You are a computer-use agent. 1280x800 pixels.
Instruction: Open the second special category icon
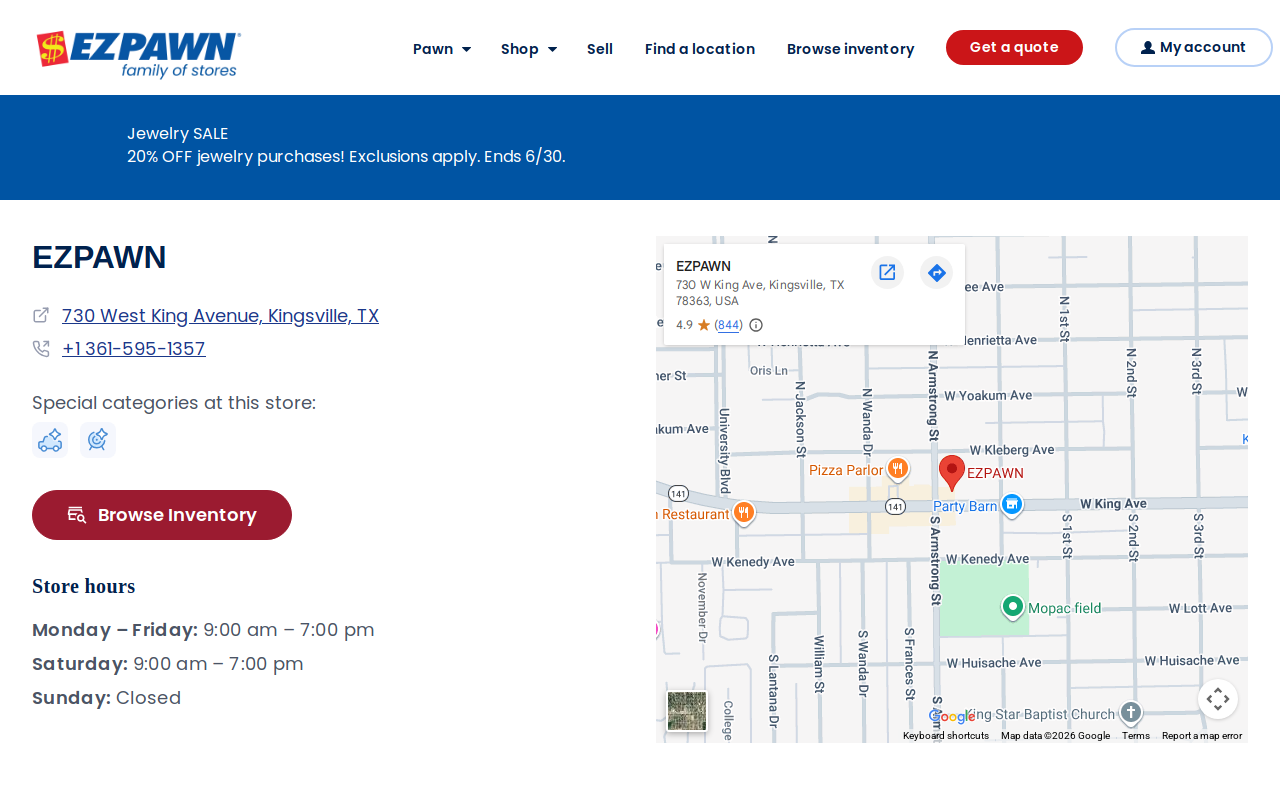(98, 440)
